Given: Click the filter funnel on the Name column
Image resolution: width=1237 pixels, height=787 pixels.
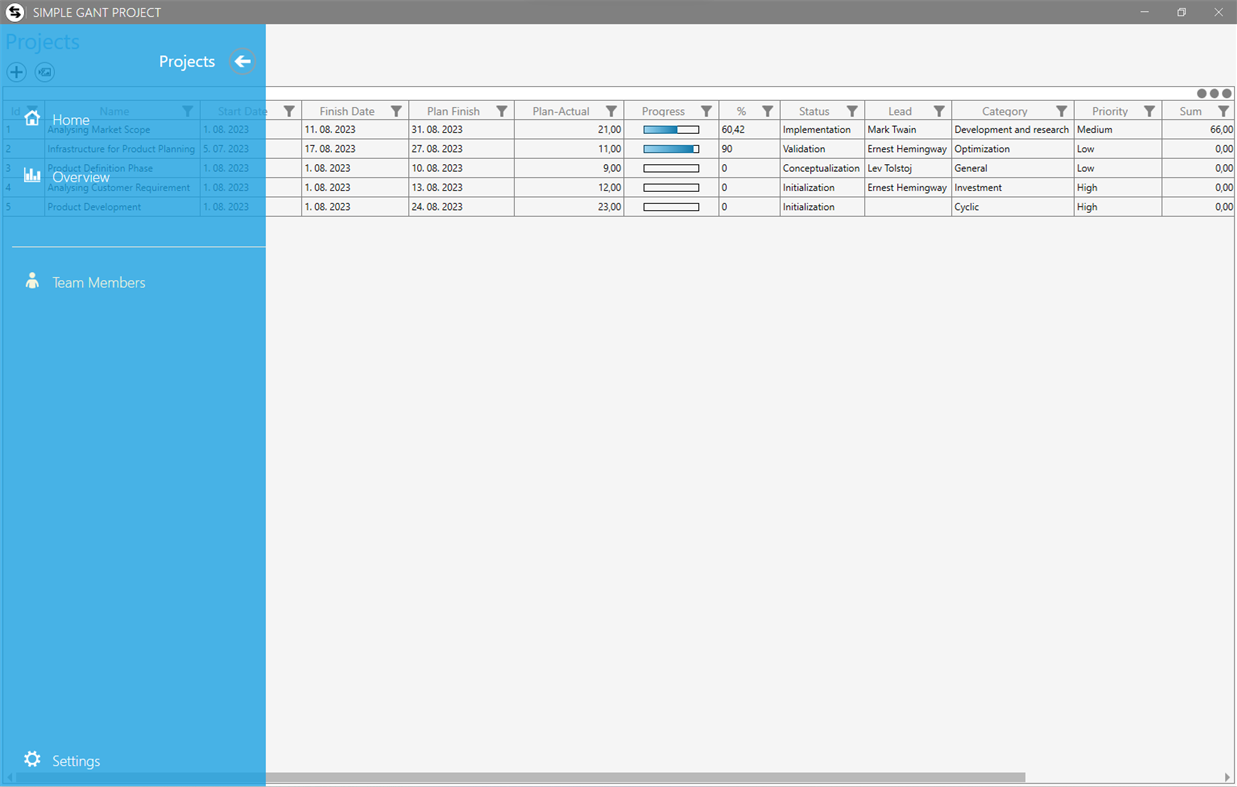Looking at the screenshot, I should (188, 111).
